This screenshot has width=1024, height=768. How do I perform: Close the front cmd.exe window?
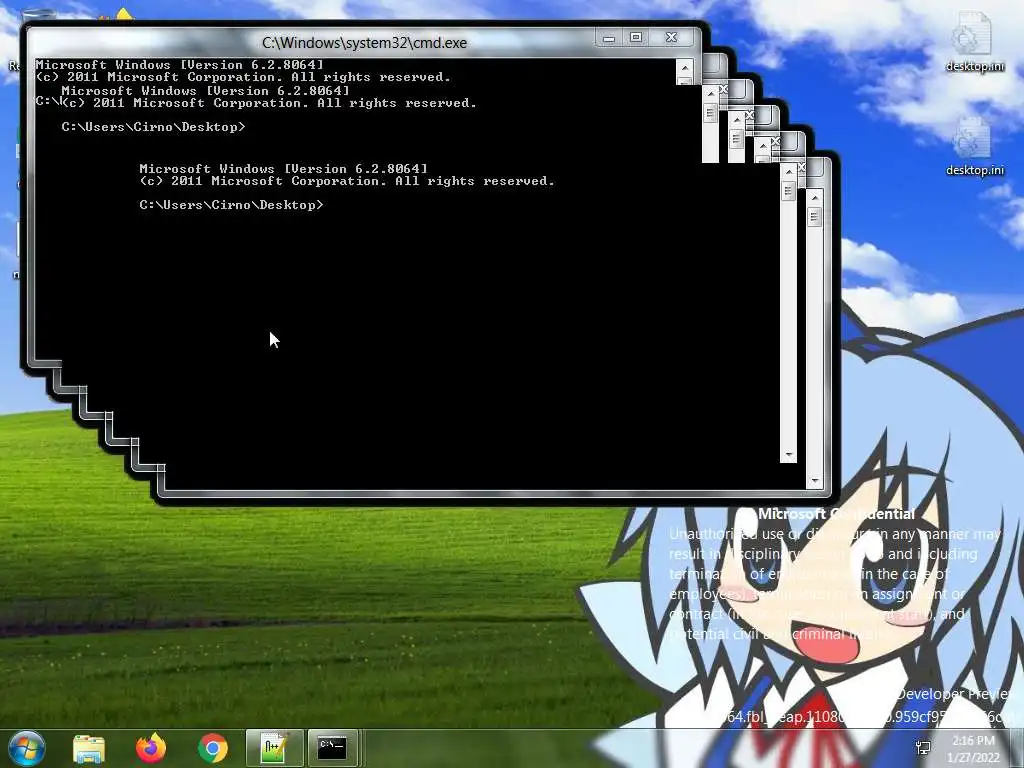[671, 38]
